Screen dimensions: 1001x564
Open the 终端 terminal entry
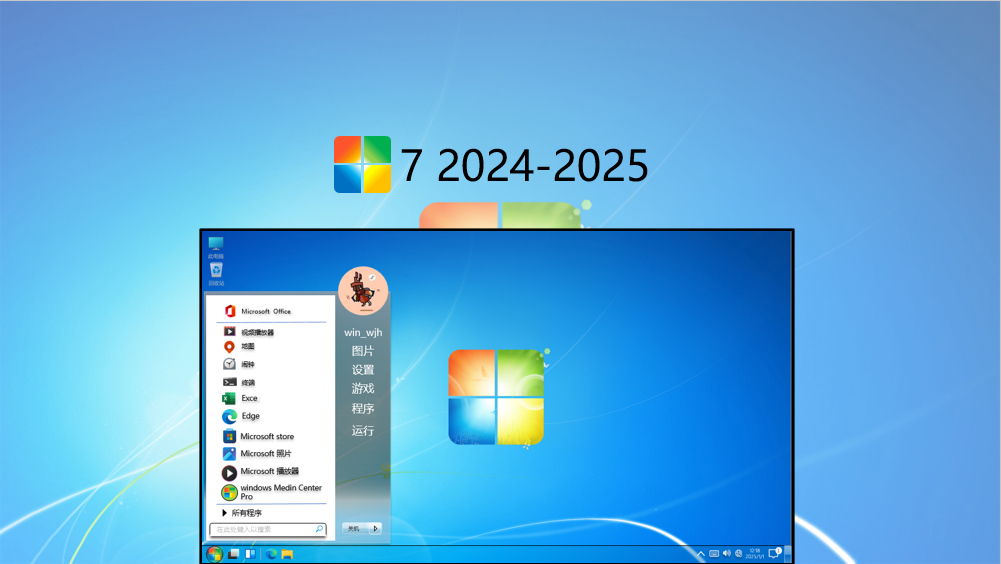click(239, 382)
